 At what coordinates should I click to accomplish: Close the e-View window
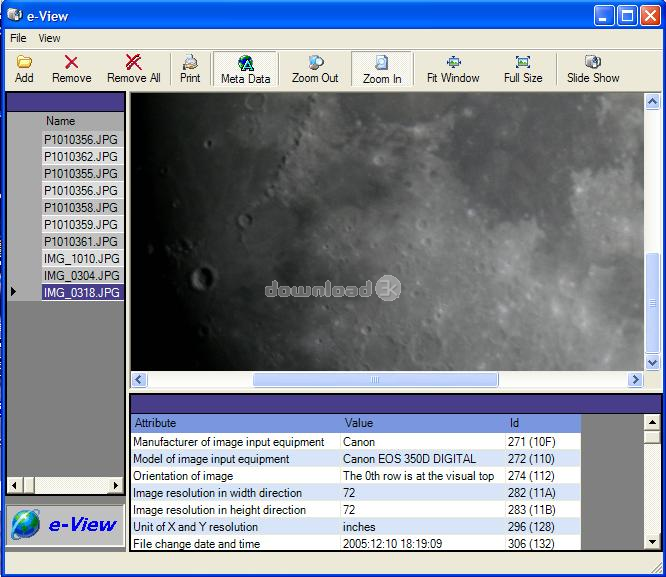pos(650,16)
